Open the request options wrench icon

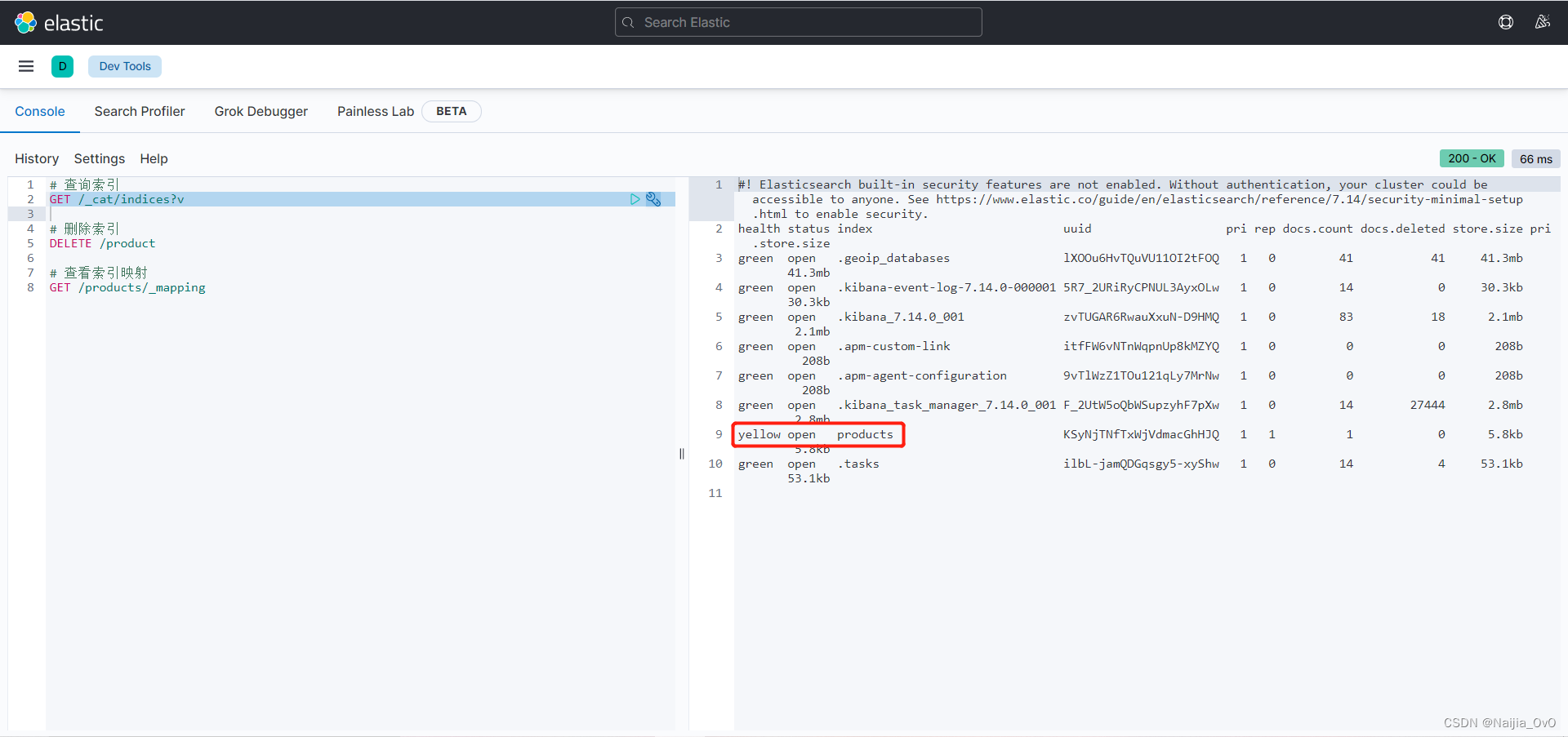click(x=653, y=199)
